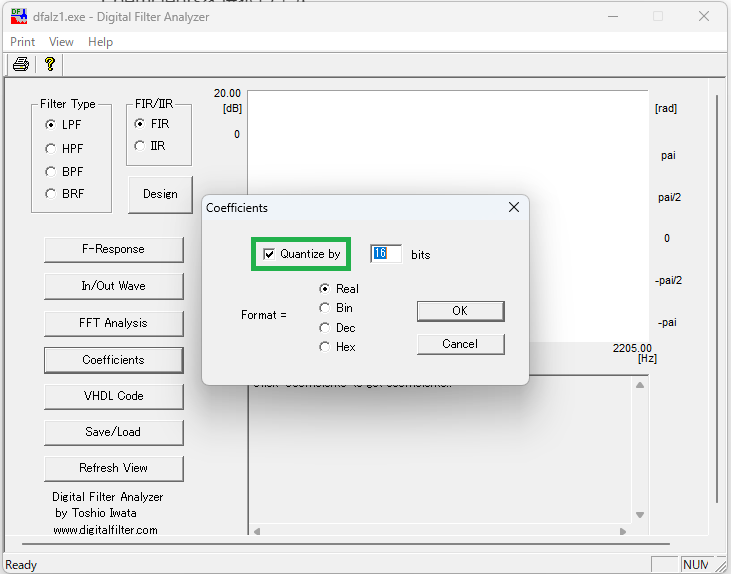Open the View menu
The width and height of the screenshot is (731, 574).
click(x=61, y=42)
